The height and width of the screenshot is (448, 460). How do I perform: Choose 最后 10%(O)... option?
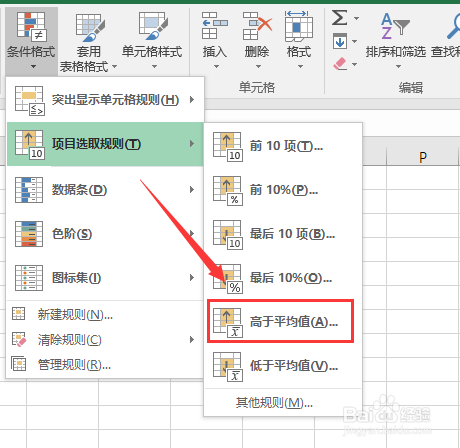pyautogui.click(x=283, y=278)
